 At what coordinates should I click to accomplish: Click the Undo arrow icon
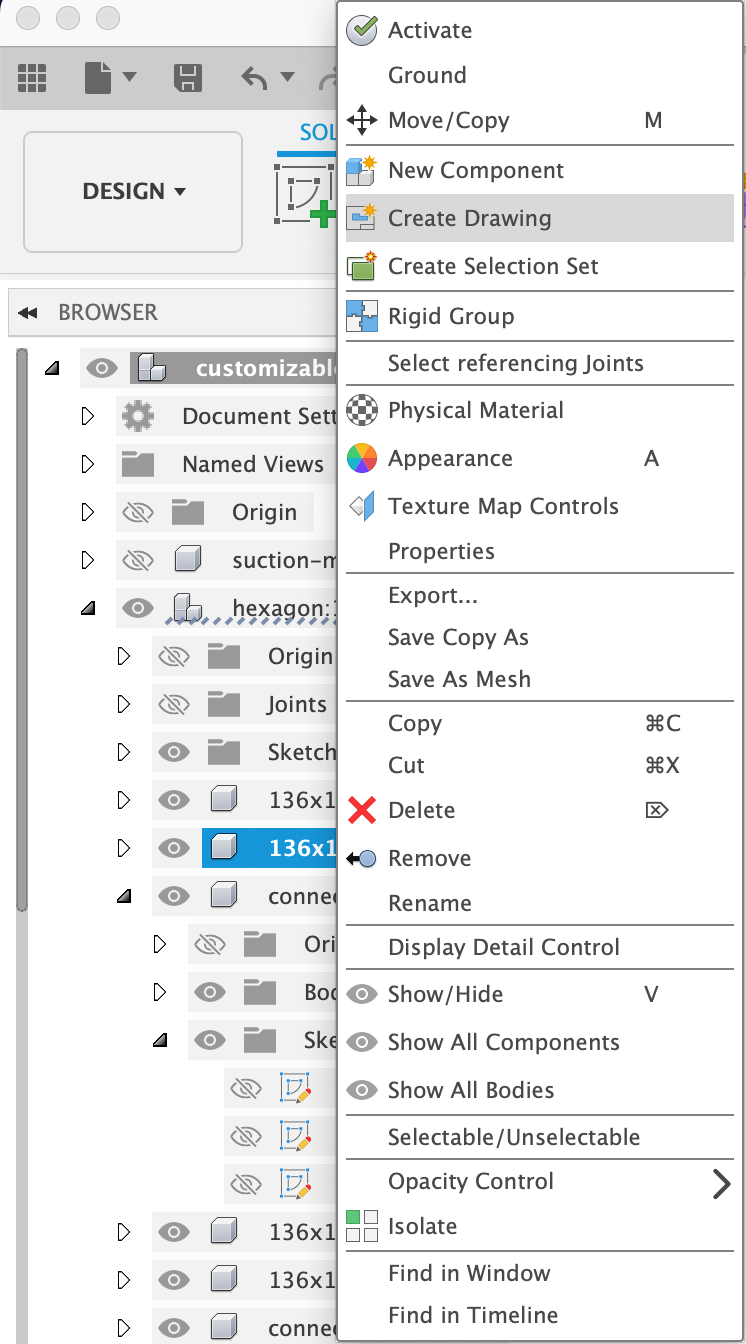pyautogui.click(x=255, y=77)
